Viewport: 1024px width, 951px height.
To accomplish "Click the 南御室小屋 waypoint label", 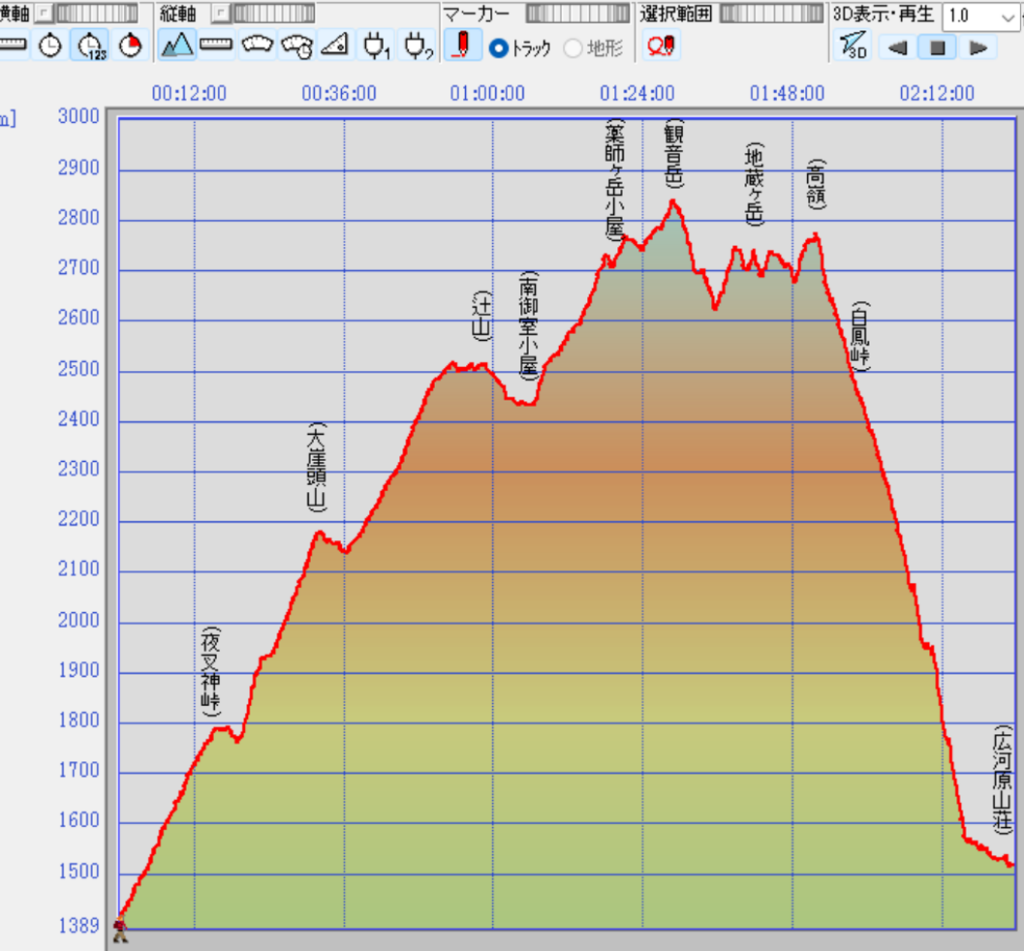I will click(528, 325).
